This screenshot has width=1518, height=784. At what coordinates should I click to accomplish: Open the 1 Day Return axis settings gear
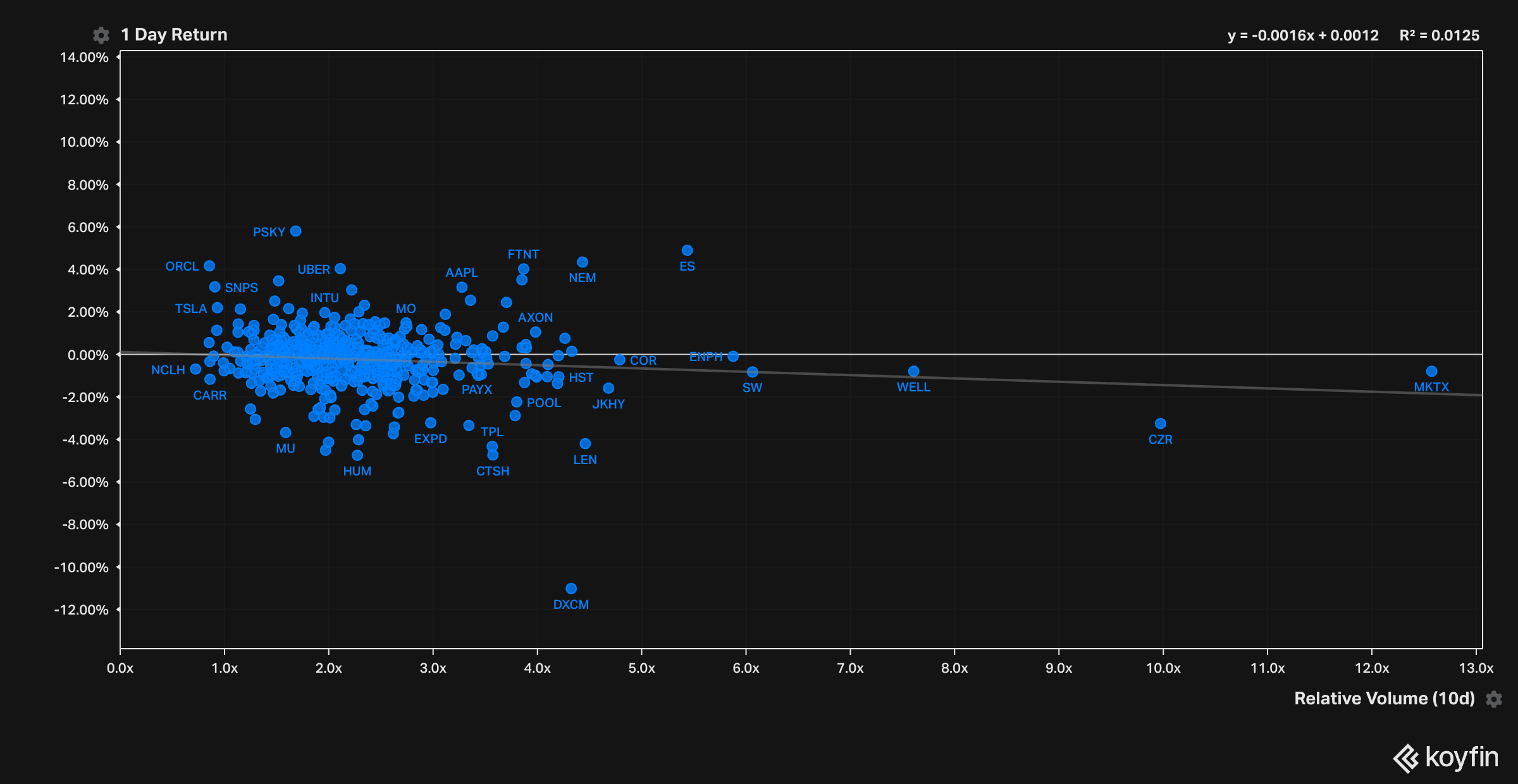(x=101, y=35)
